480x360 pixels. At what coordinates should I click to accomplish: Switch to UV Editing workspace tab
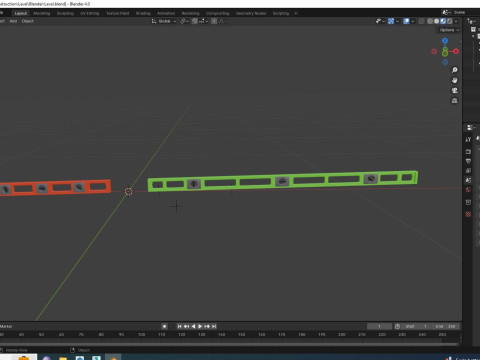click(x=90, y=13)
